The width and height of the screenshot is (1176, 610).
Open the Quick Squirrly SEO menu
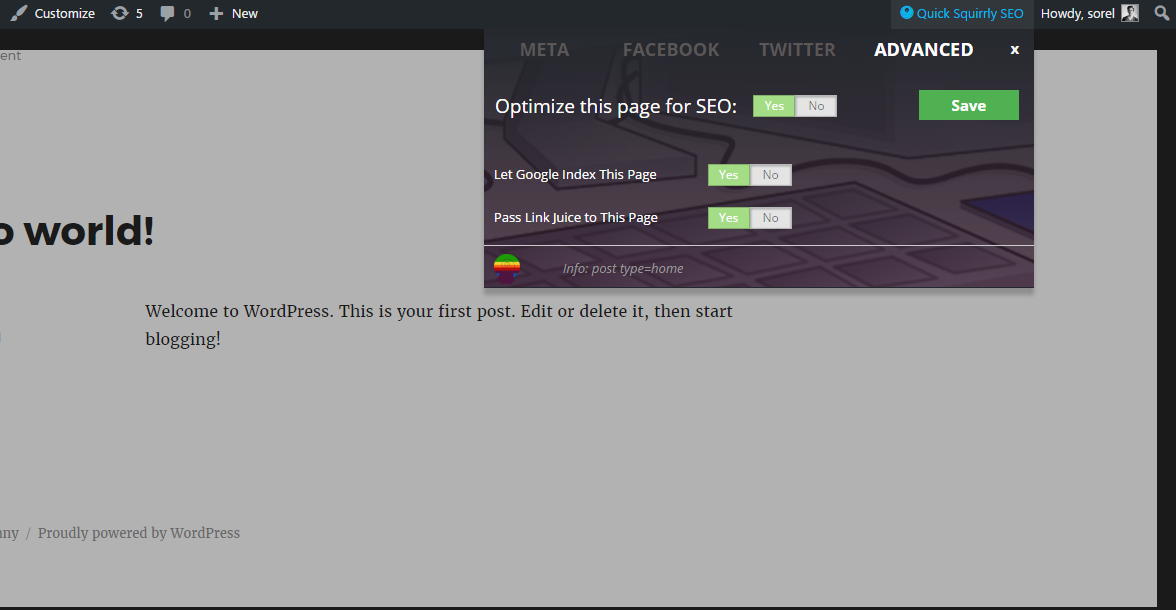coord(962,14)
